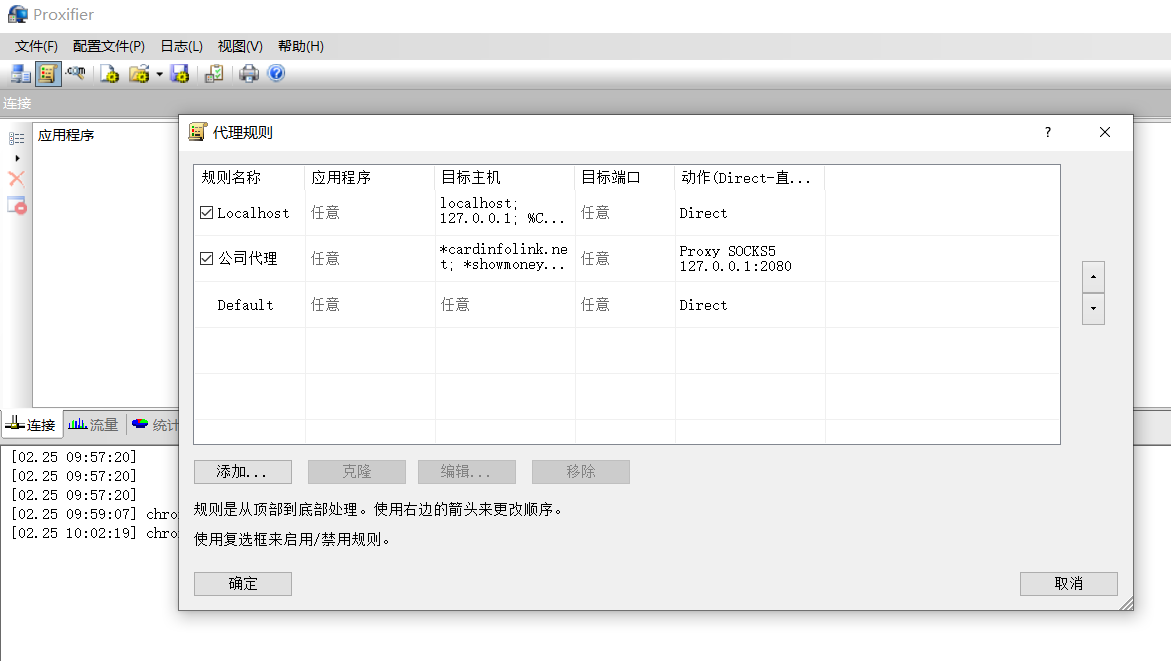The width and height of the screenshot is (1171, 661).
Task: Click the 克隆 button
Action: coord(357,472)
